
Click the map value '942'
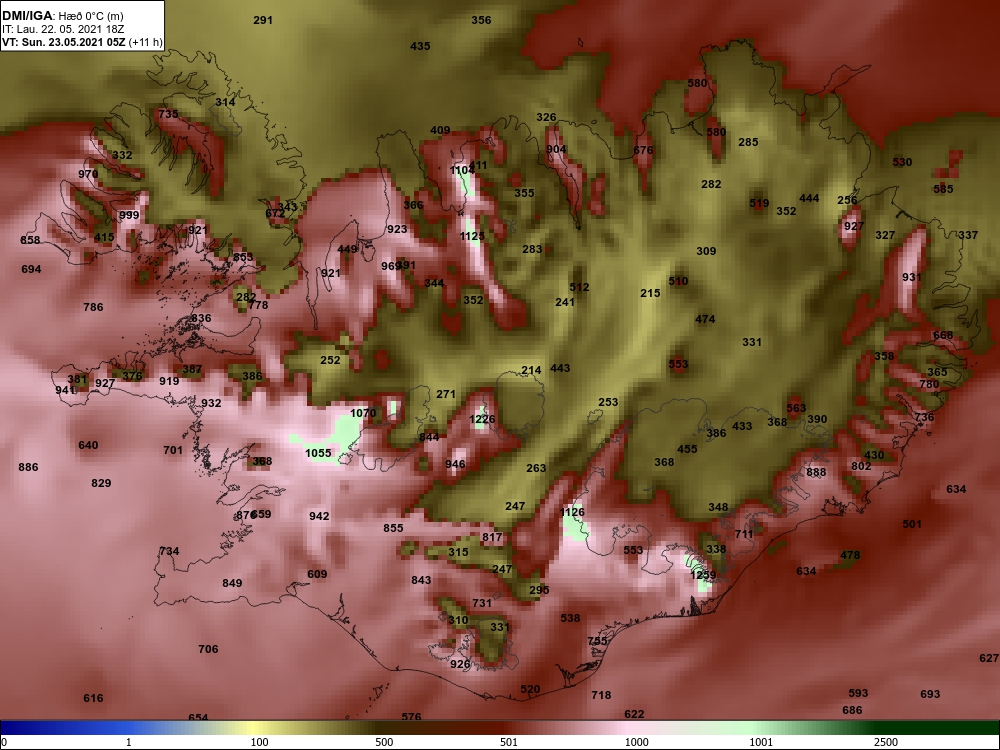pyautogui.click(x=319, y=515)
